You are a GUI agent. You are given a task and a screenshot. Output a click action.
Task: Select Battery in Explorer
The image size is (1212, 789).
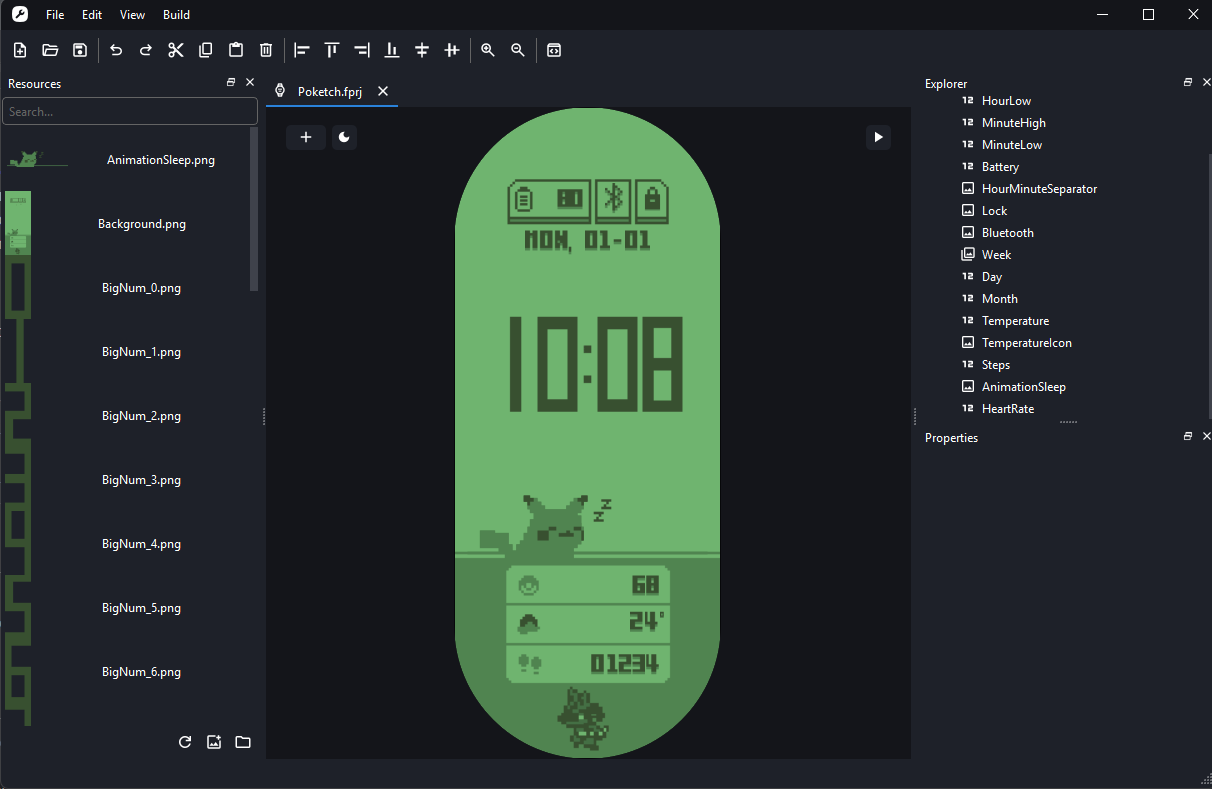click(1000, 167)
